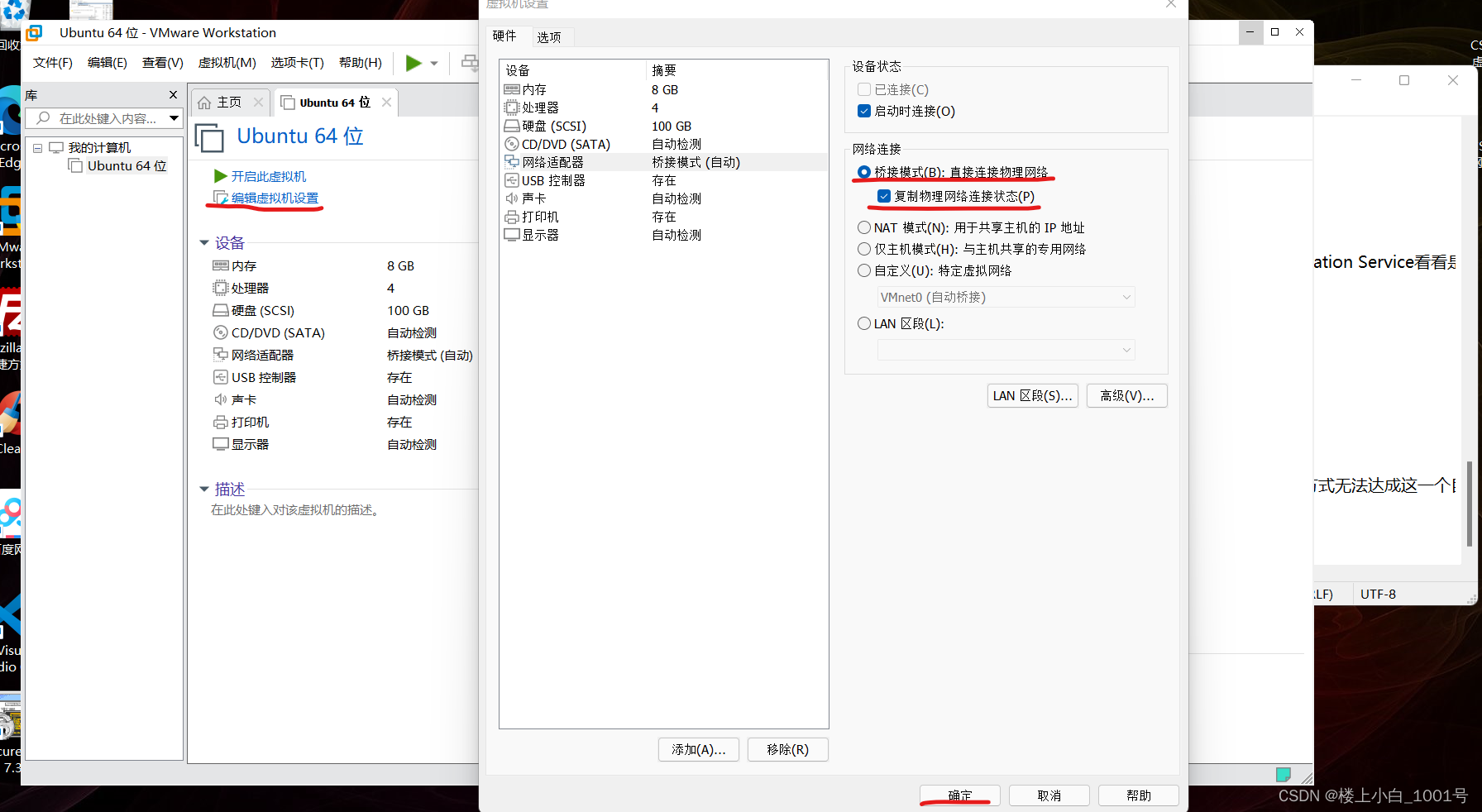The height and width of the screenshot is (812, 1482).
Task: Select the LAN 区段(L) radio button
Action: (x=864, y=323)
